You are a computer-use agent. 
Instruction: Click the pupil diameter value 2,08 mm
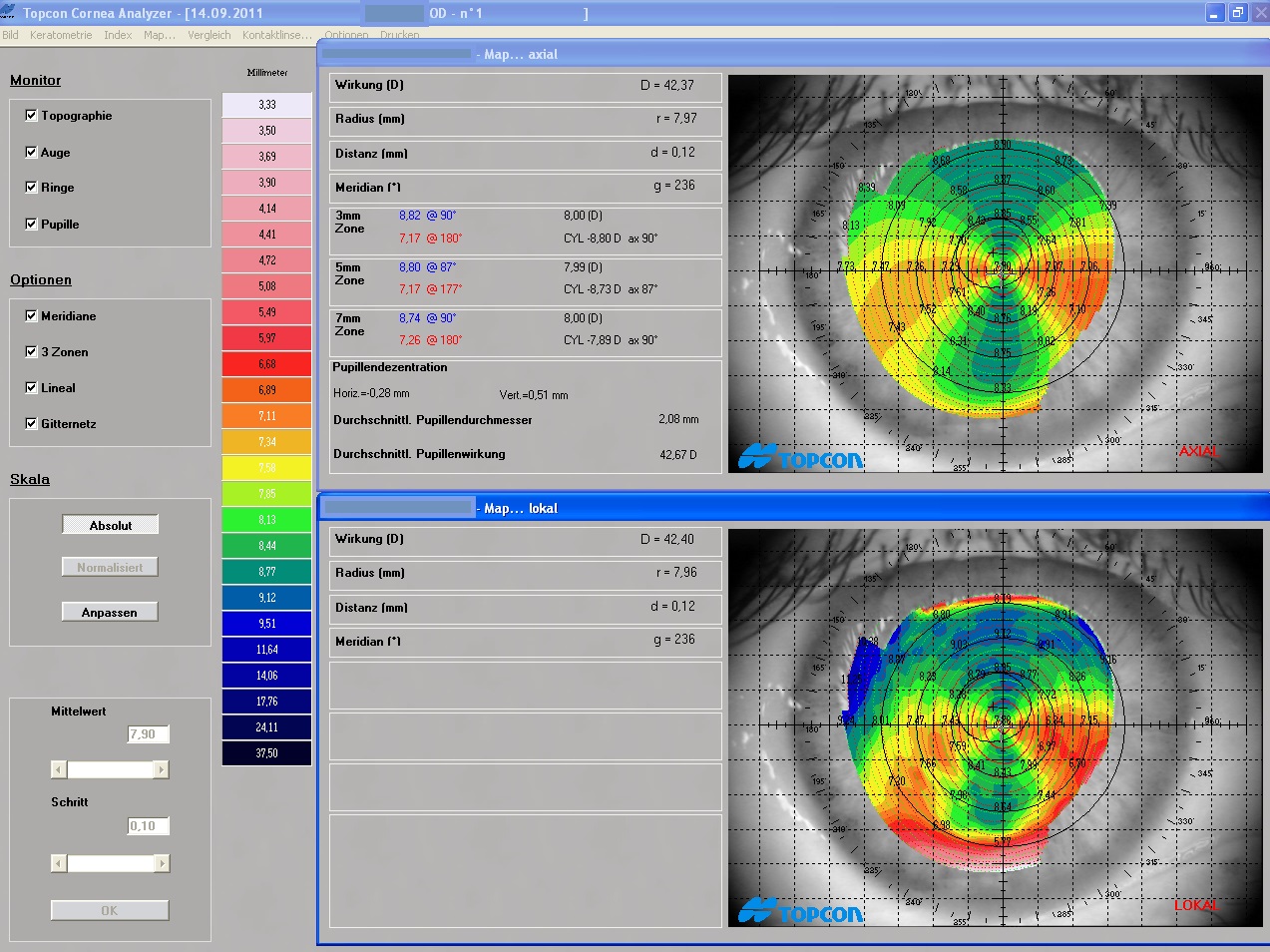click(x=678, y=419)
